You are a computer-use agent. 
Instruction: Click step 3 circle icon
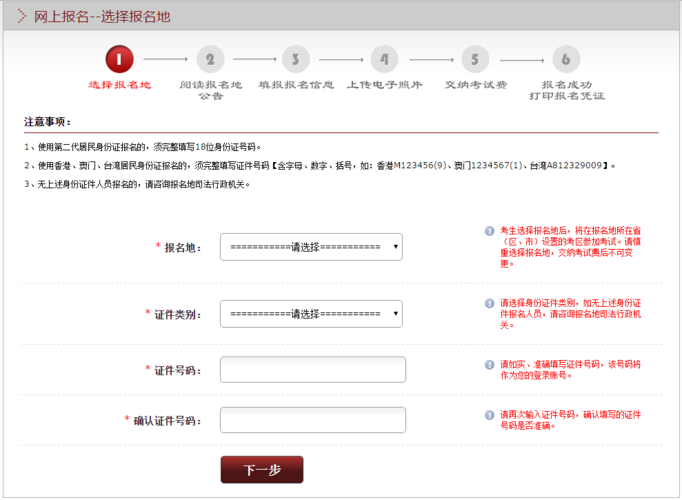pos(296,59)
